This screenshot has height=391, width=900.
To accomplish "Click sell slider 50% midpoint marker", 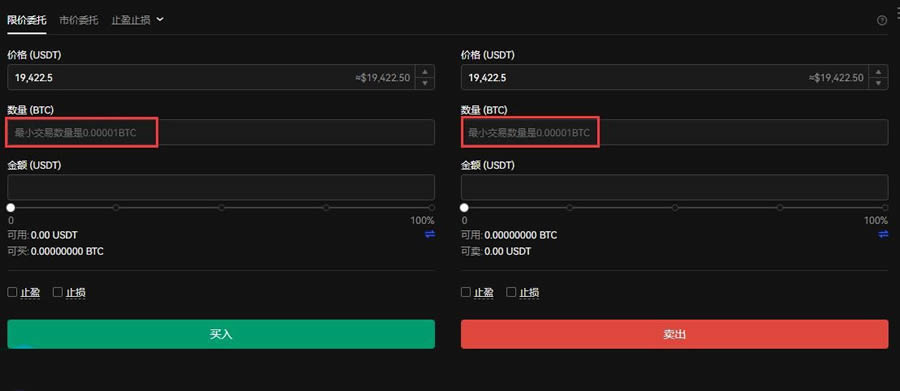I will 675,208.
